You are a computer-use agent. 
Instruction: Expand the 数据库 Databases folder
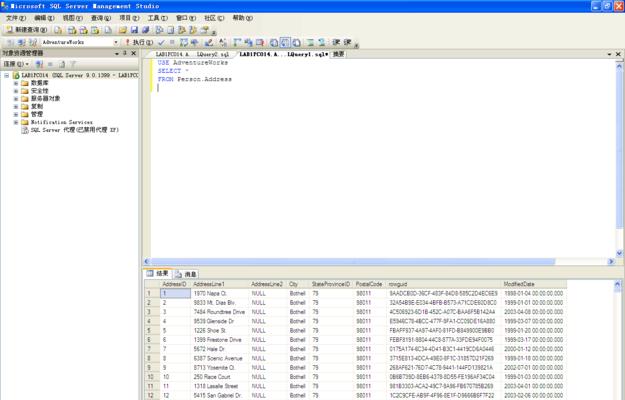16,83
